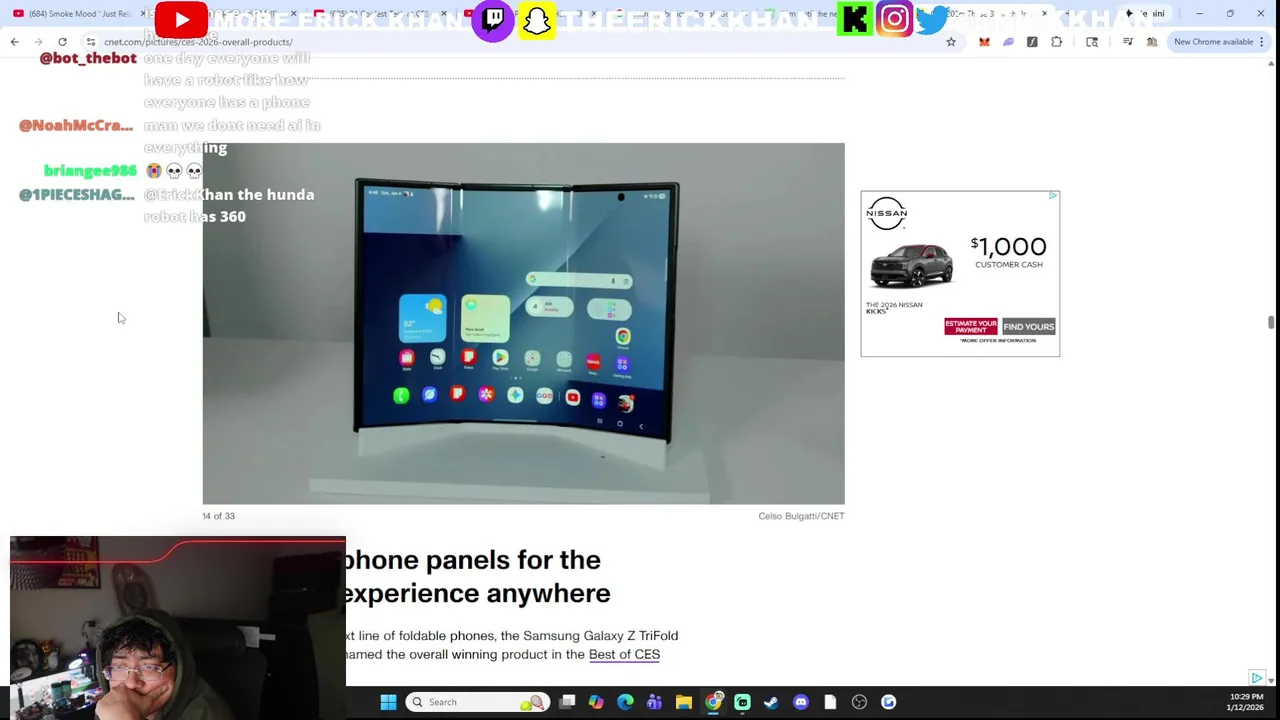Click the Instagram logo in the overlay
Viewport: 1280px width, 720px height.
pos(895,19)
